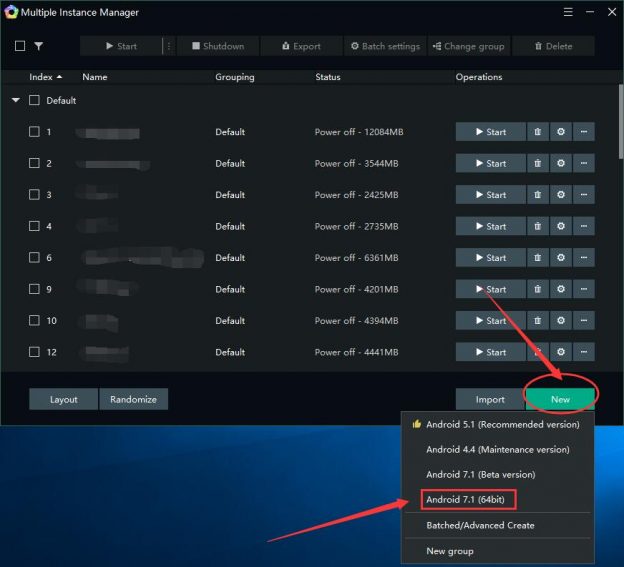Click the trash icon for instance 1
The width and height of the screenshot is (624, 567).
537,132
